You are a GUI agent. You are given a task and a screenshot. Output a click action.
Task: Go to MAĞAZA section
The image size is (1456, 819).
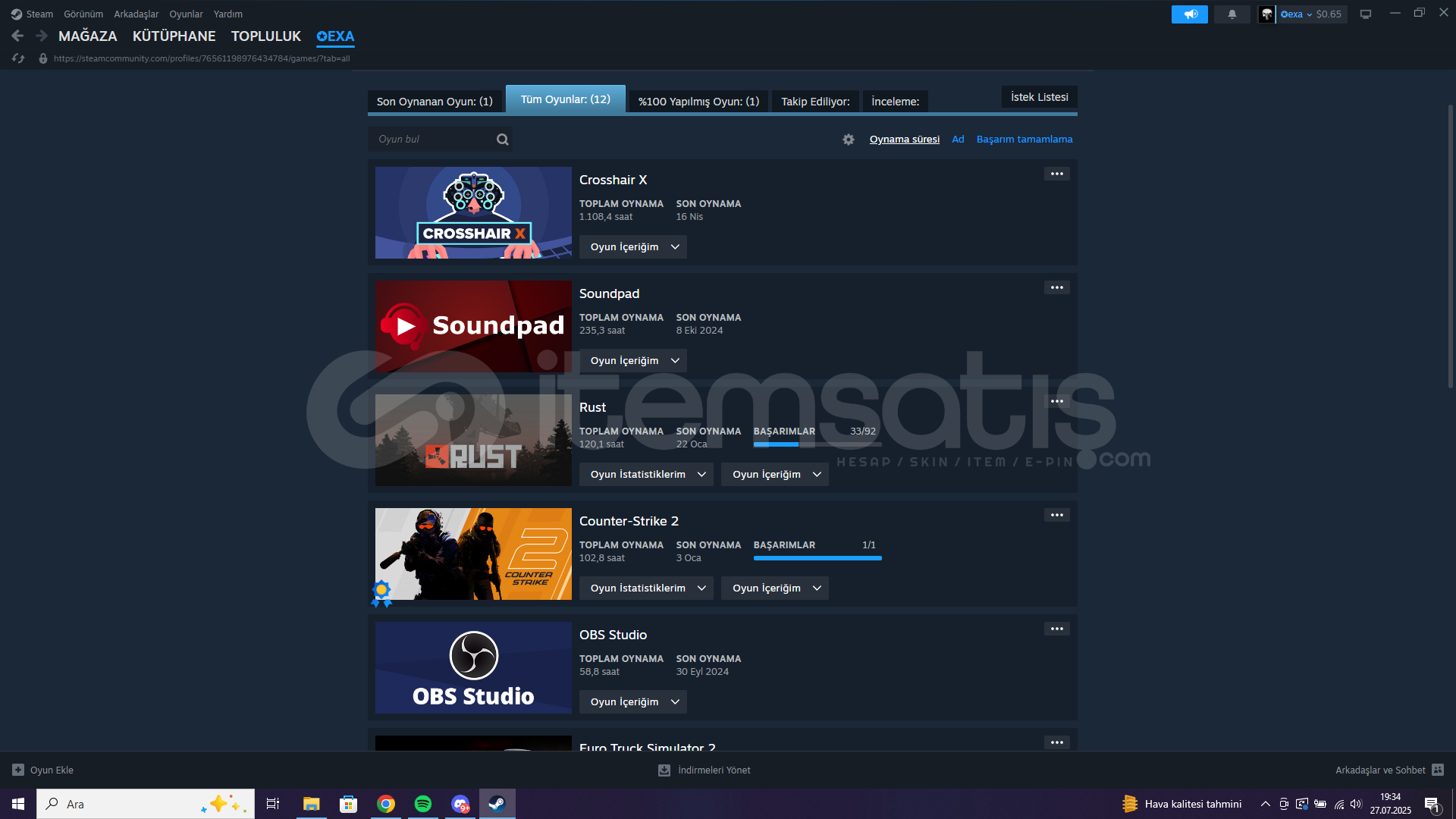[88, 36]
